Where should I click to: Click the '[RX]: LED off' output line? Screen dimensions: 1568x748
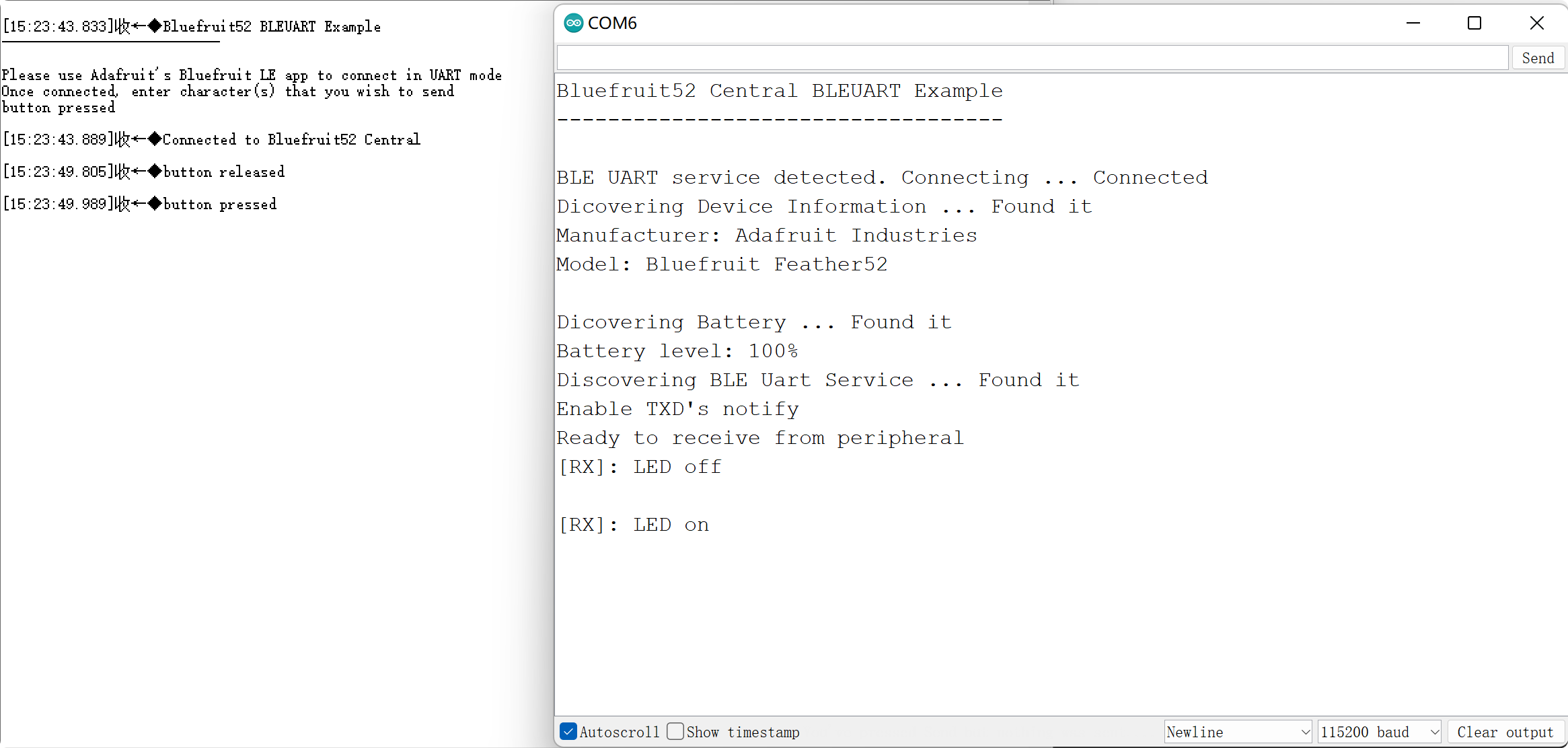640,467
